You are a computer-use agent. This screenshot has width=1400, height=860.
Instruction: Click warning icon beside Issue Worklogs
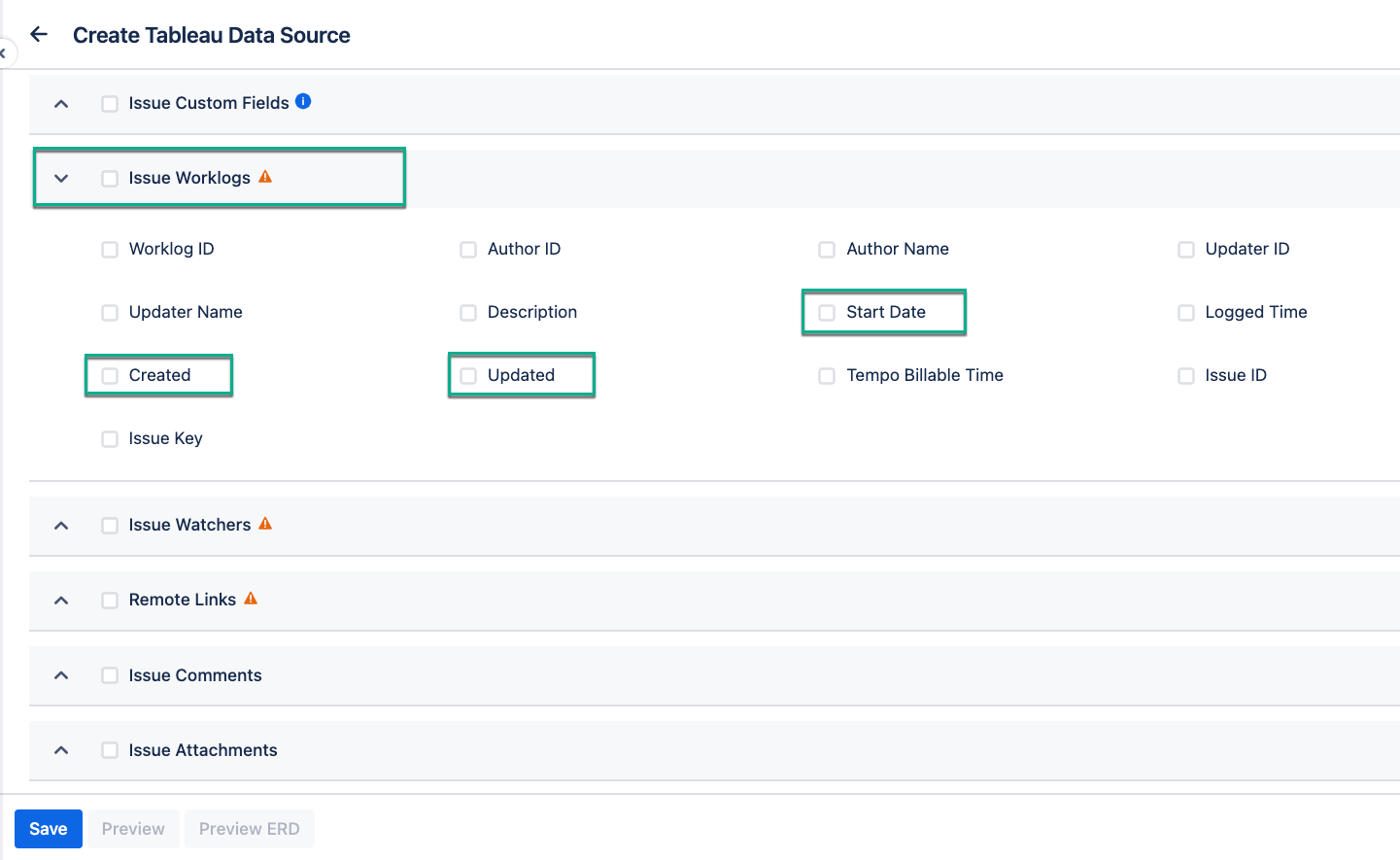click(x=265, y=177)
